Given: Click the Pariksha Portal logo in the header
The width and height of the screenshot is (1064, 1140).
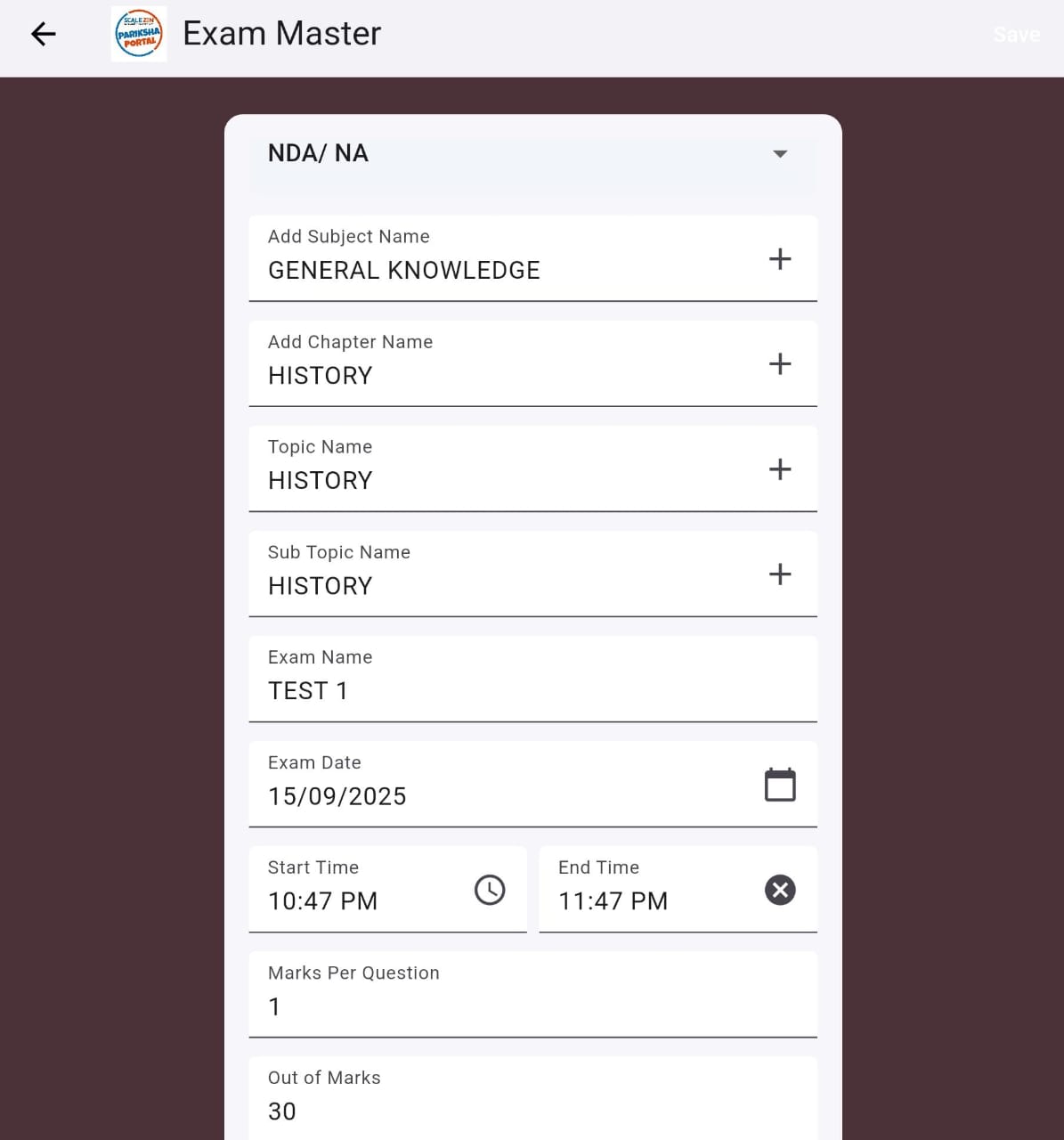Looking at the screenshot, I should 139,33.
